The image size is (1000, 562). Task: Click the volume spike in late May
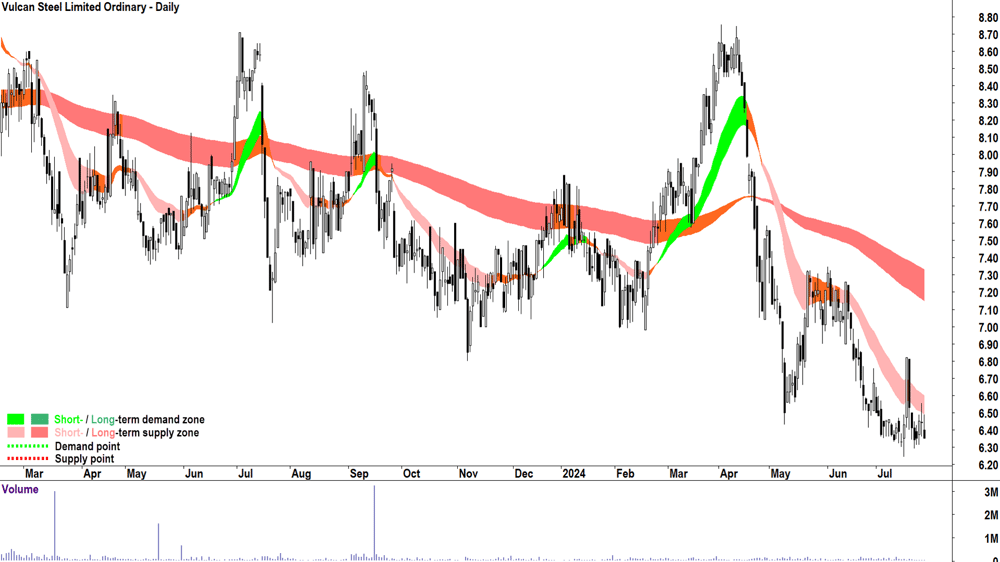158,542
